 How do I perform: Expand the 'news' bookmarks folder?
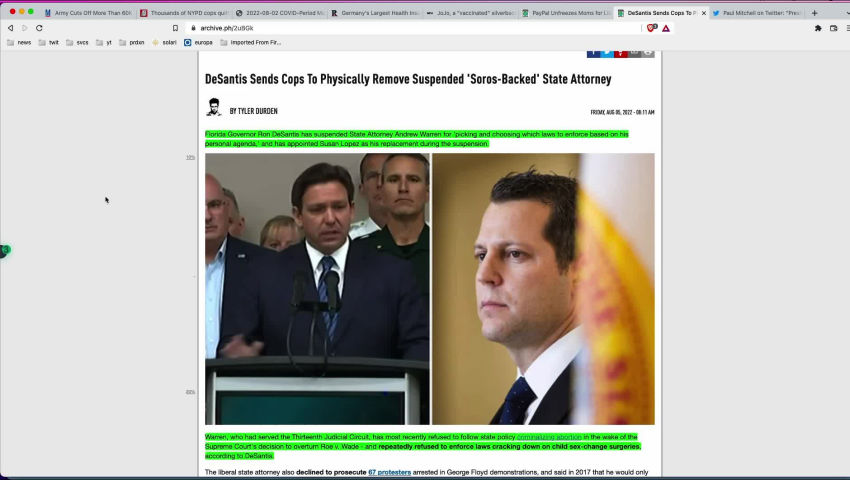click(19, 43)
